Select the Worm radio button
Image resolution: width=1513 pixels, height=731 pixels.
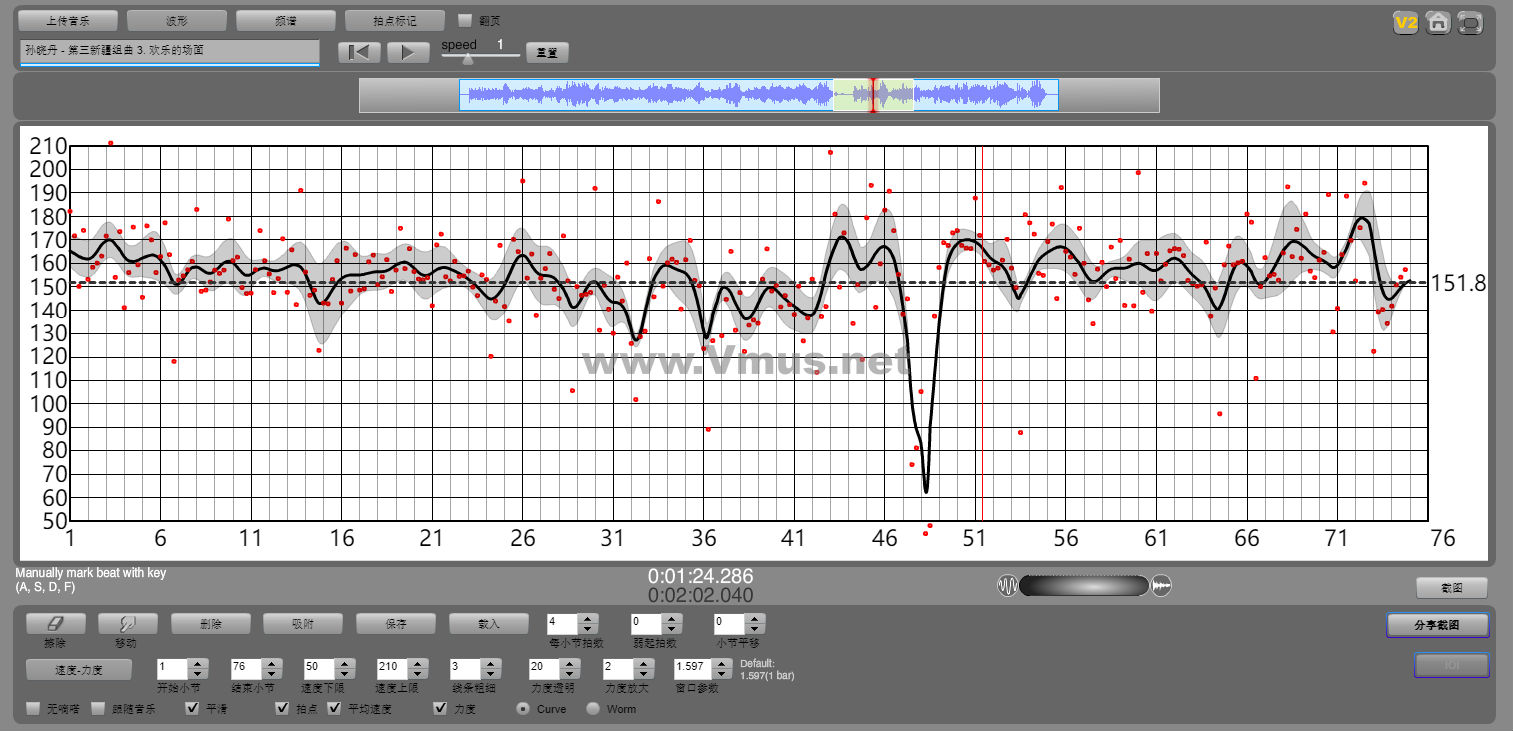coord(593,709)
